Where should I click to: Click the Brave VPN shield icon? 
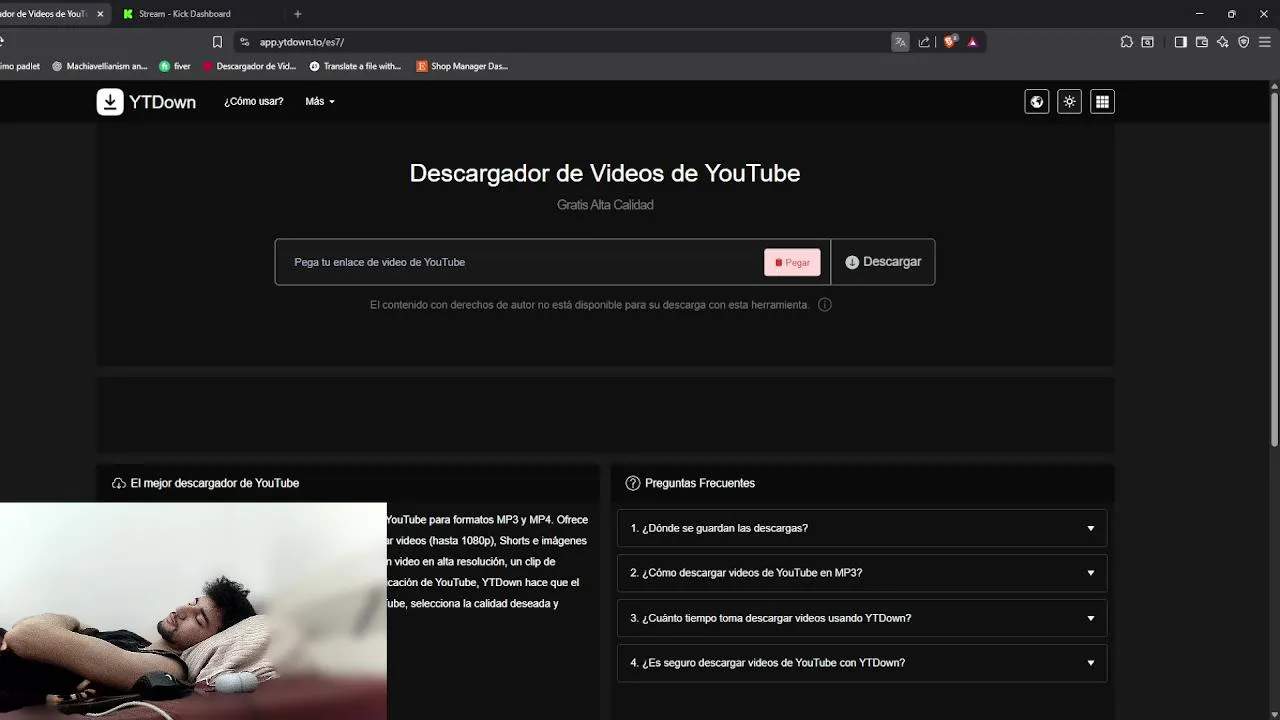(1244, 42)
